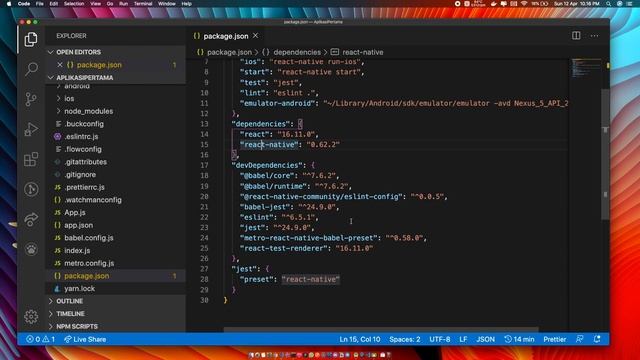This screenshot has height=360, width=640.
Task: Change end of line sequence LF
Action: pyautogui.click(x=463, y=339)
